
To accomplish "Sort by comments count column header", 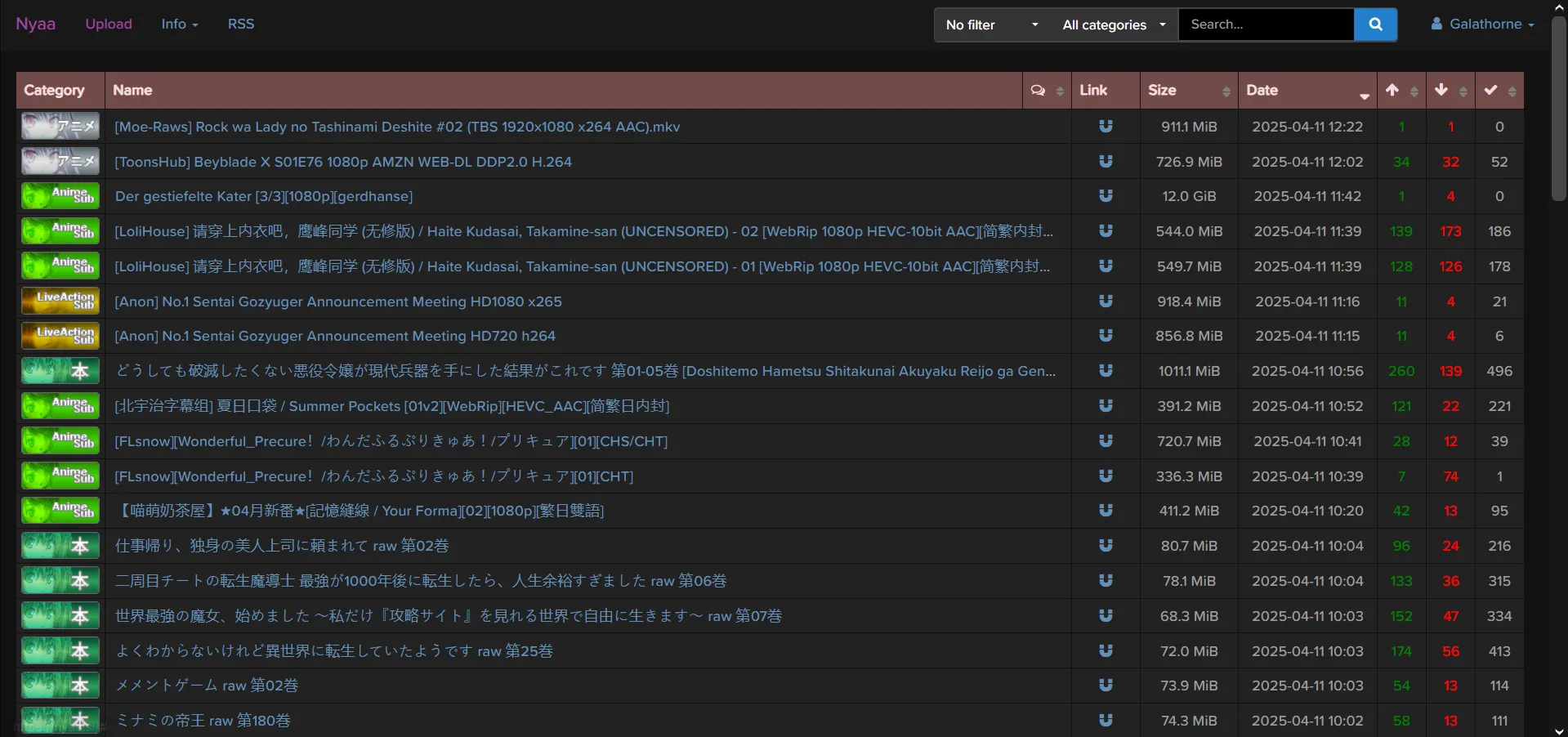I will point(1047,91).
